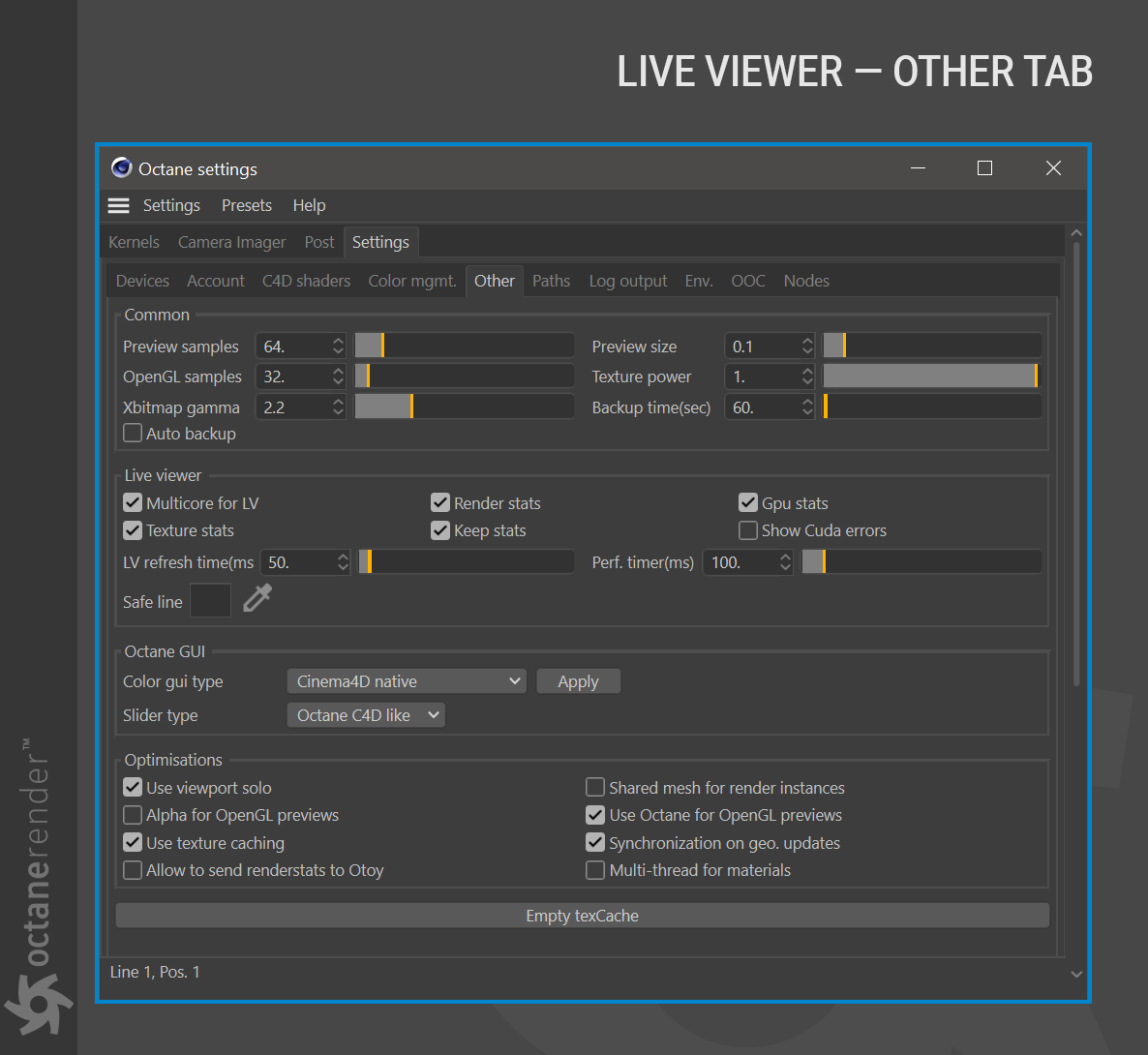Toggle Synchronization on geo. updates

click(595, 843)
